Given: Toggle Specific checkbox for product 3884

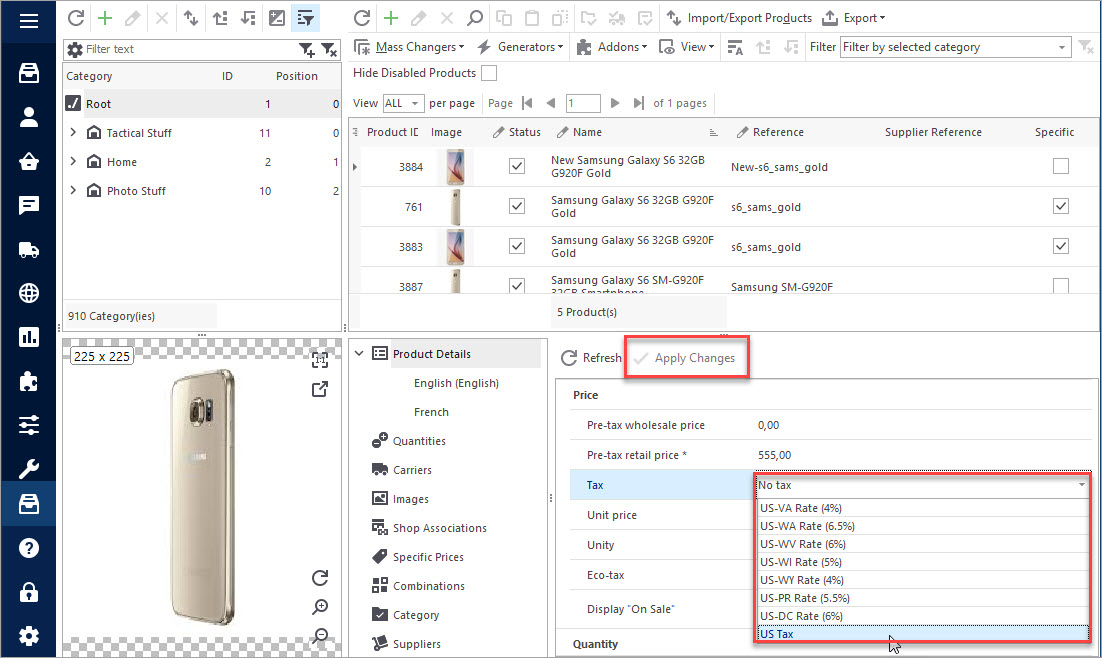Looking at the screenshot, I should 1061,166.
